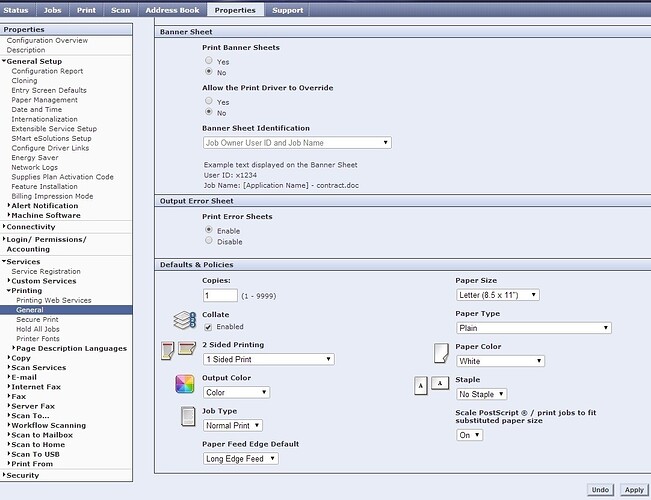This screenshot has height=500, width=651.
Task: Click the left 2 Sided Printing icon
Action: pos(168,351)
